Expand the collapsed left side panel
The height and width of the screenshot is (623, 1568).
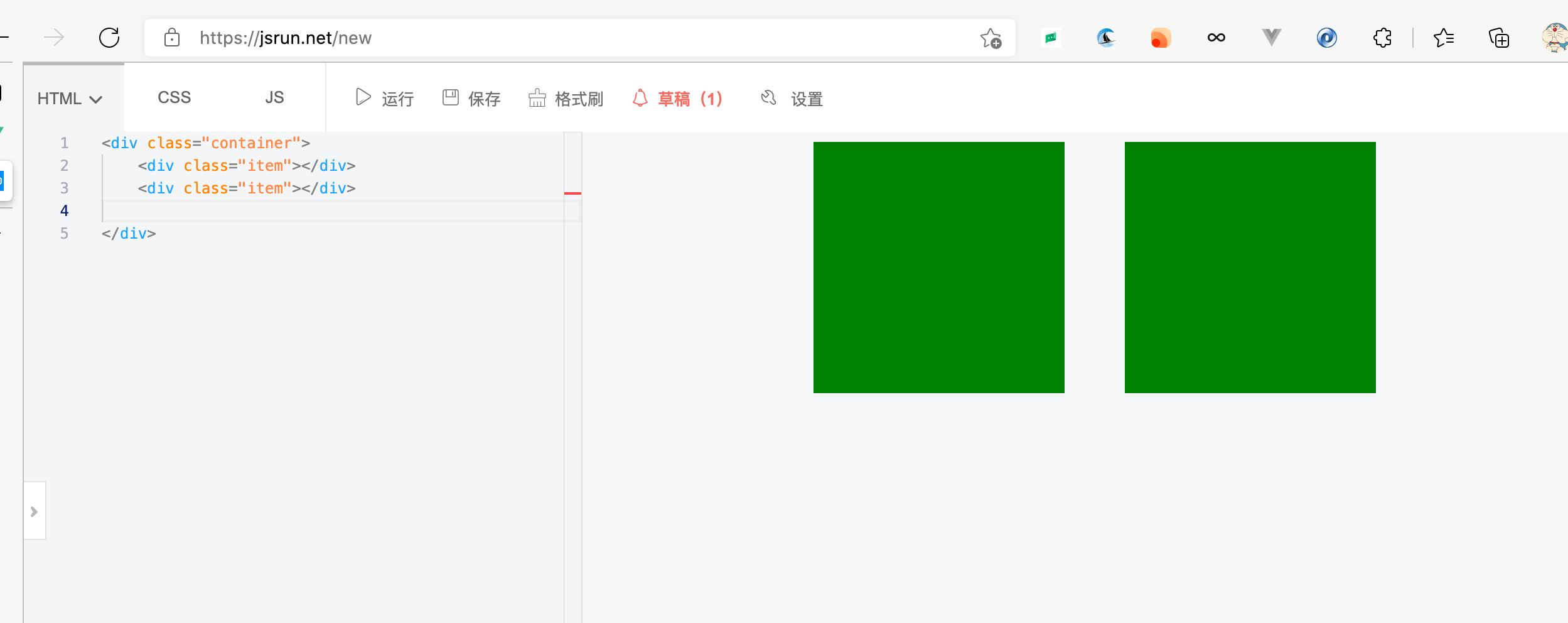click(35, 511)
